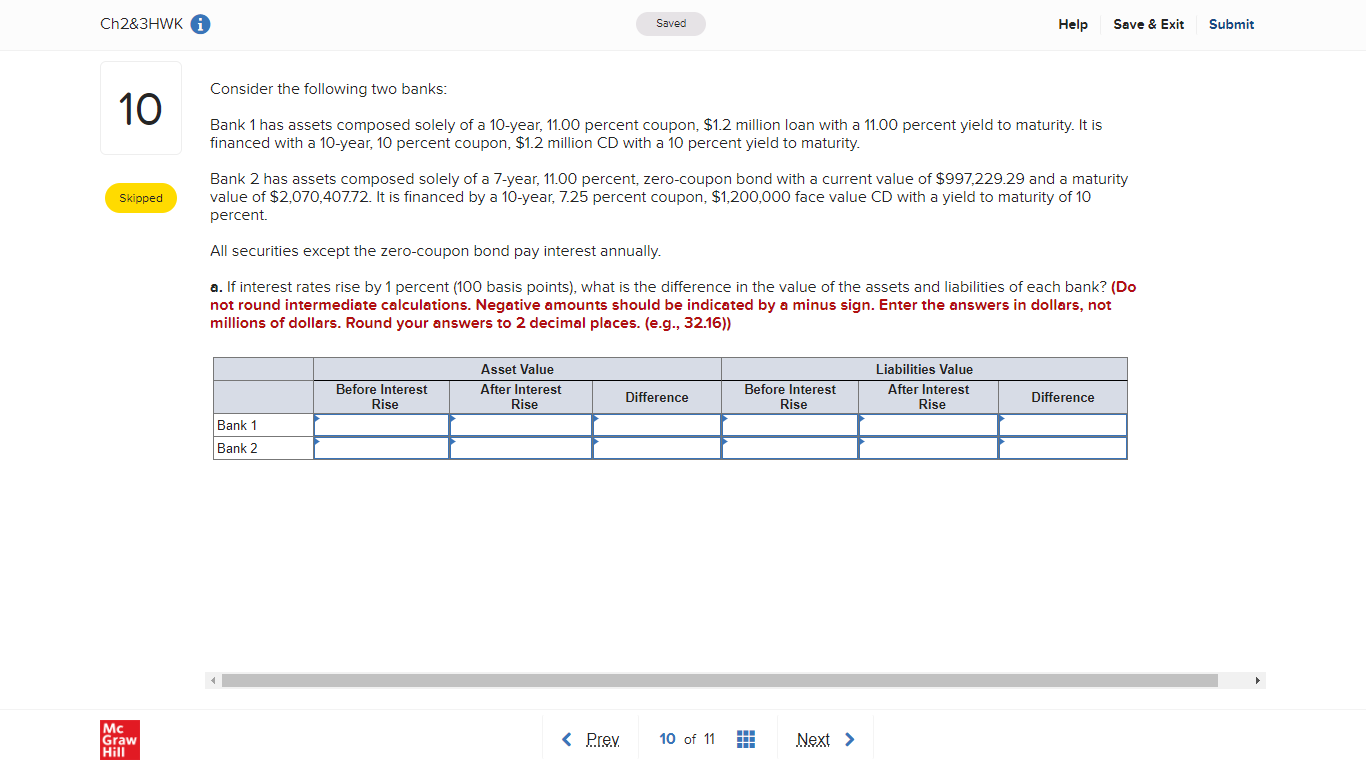Select Save & Exit
The height and width of the screenshot is (768, 1366).
[1148, 24]
